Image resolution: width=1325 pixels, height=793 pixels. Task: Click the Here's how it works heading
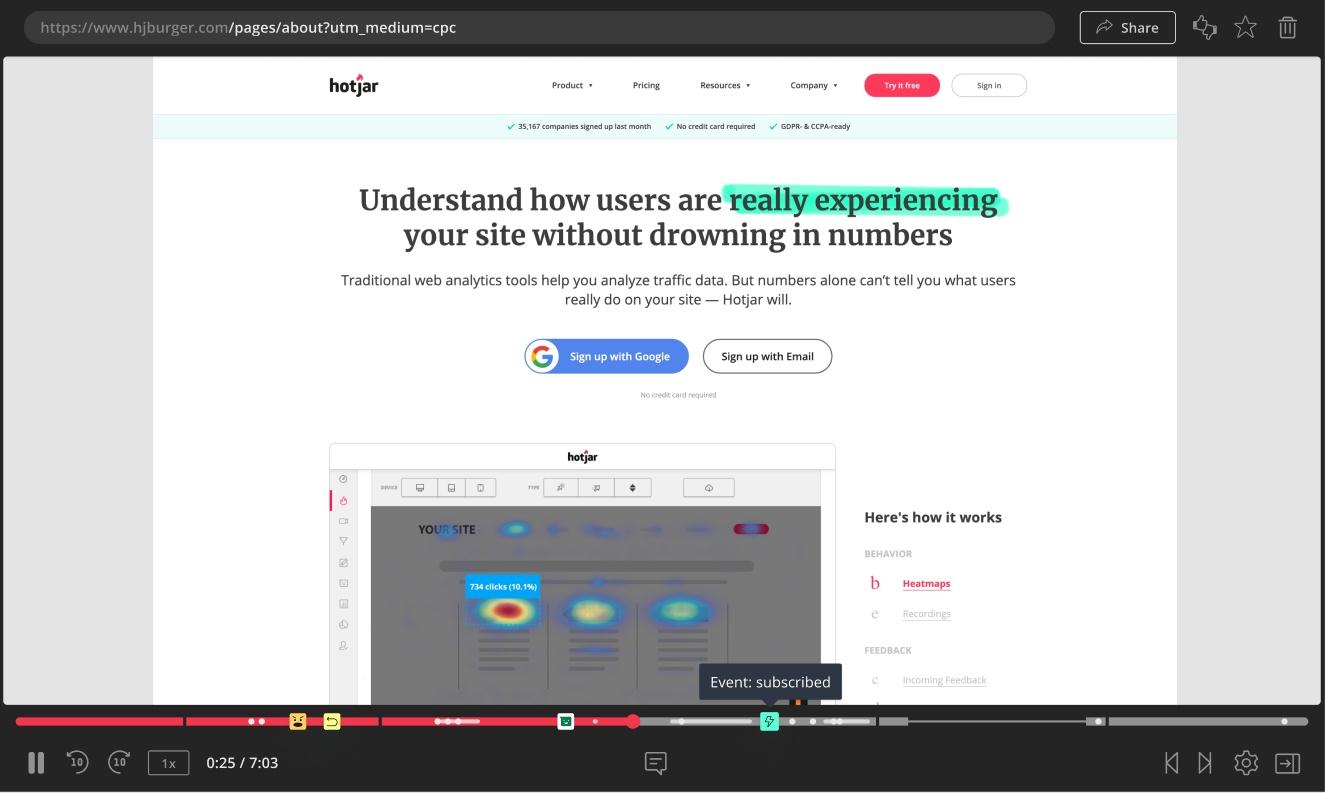933,517
